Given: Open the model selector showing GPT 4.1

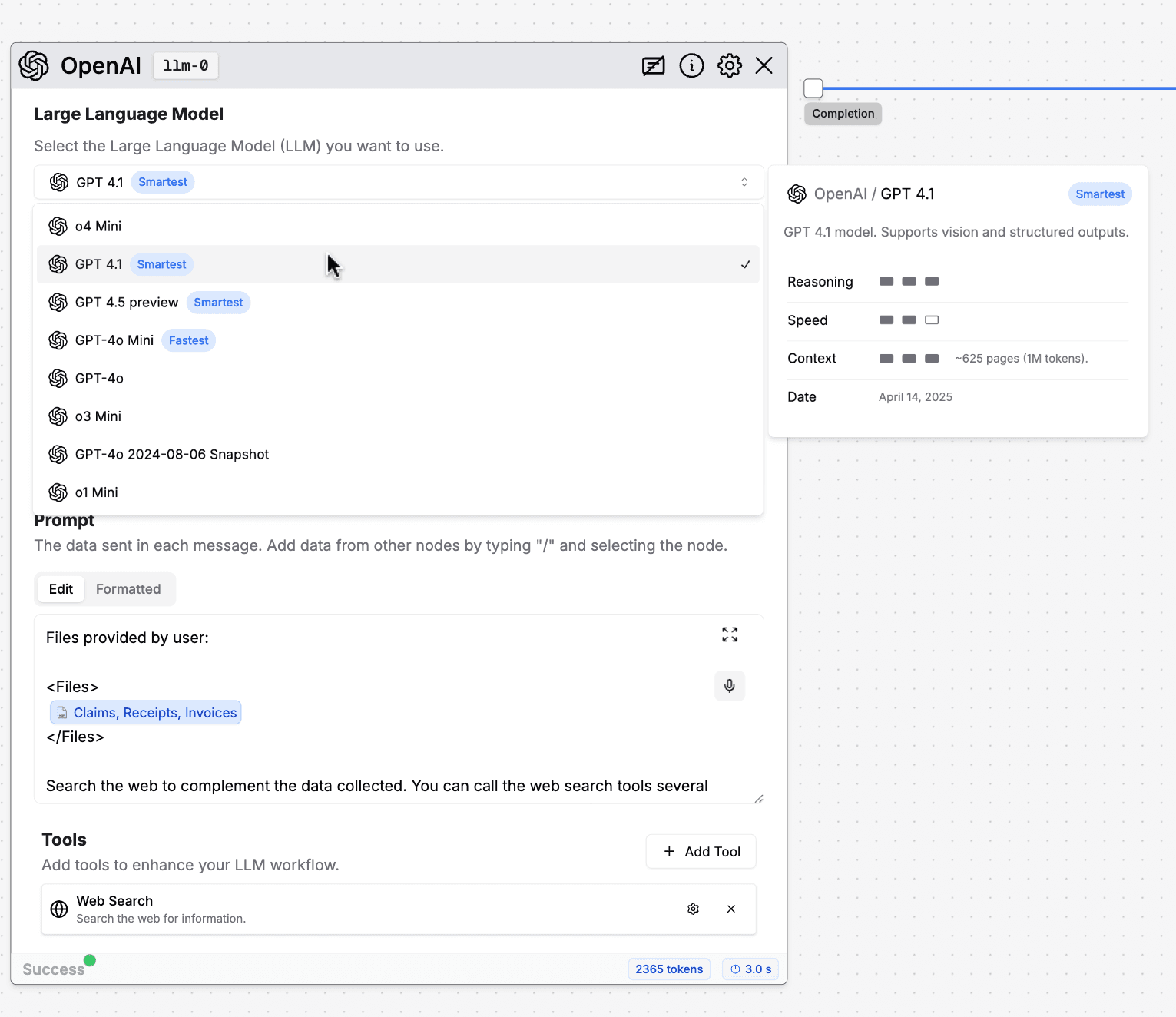Looking at the screenshot, I should (399, 182).
